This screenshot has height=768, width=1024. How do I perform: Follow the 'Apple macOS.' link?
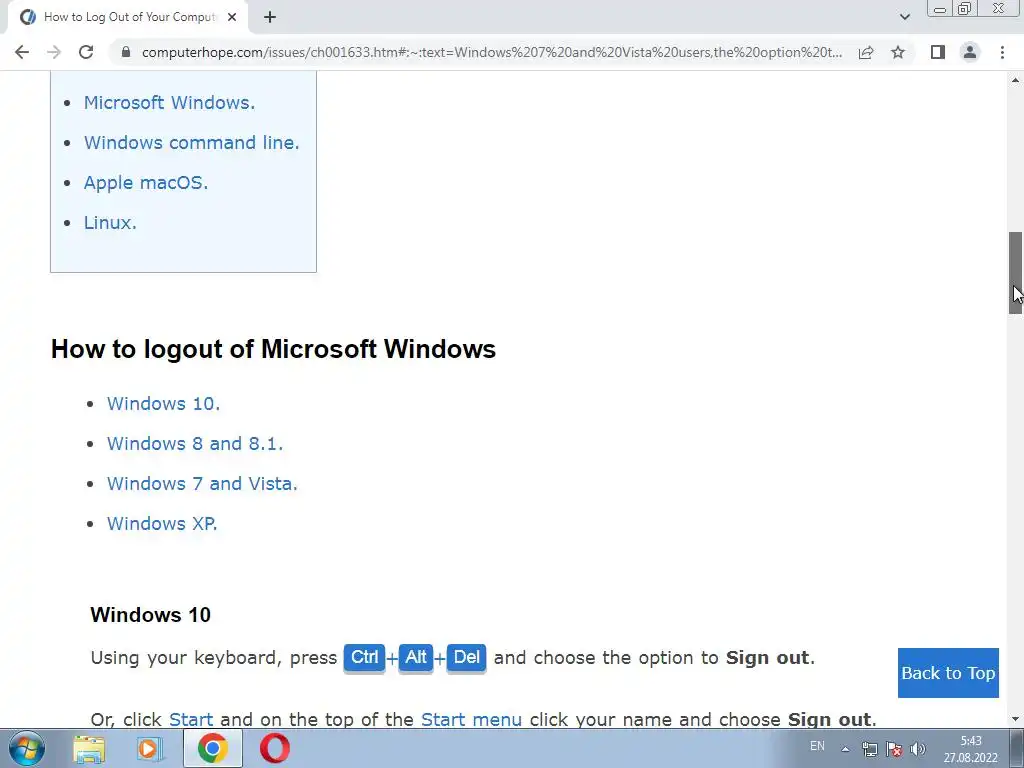pyautogui.click(x=146, y=183)
